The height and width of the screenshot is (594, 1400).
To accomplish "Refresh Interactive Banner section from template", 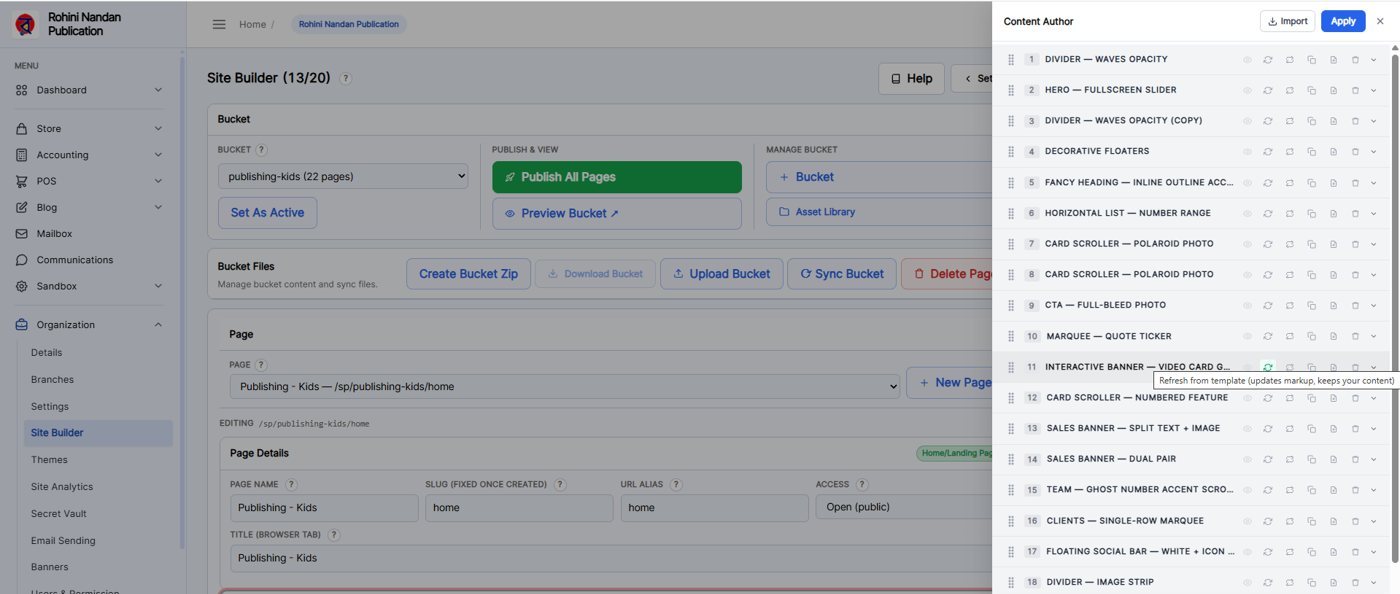I will pyautogui.click(x=1268, y=367).
